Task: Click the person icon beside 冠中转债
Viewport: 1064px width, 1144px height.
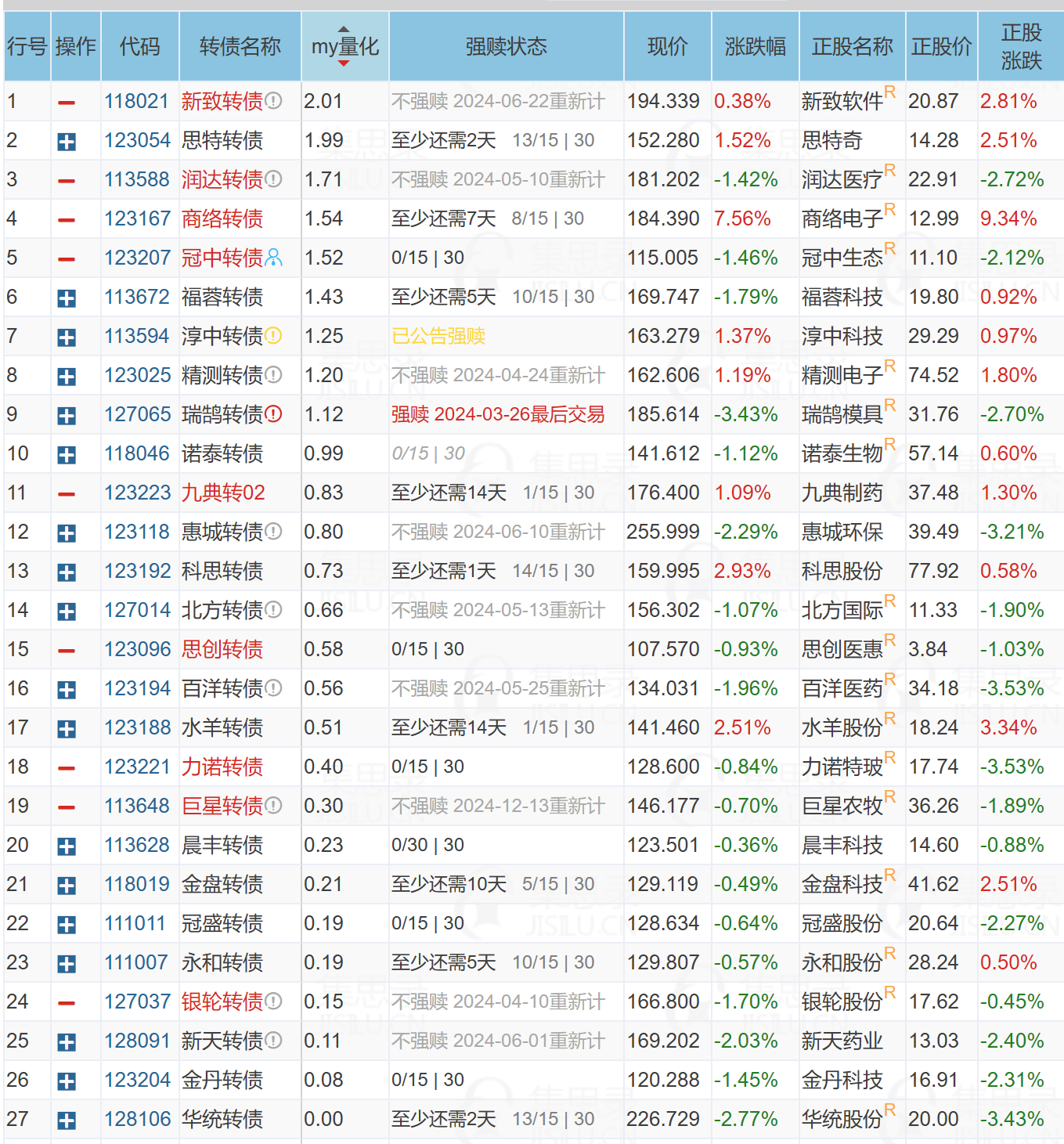Action: pyautogui.click(x=273, y=258)
